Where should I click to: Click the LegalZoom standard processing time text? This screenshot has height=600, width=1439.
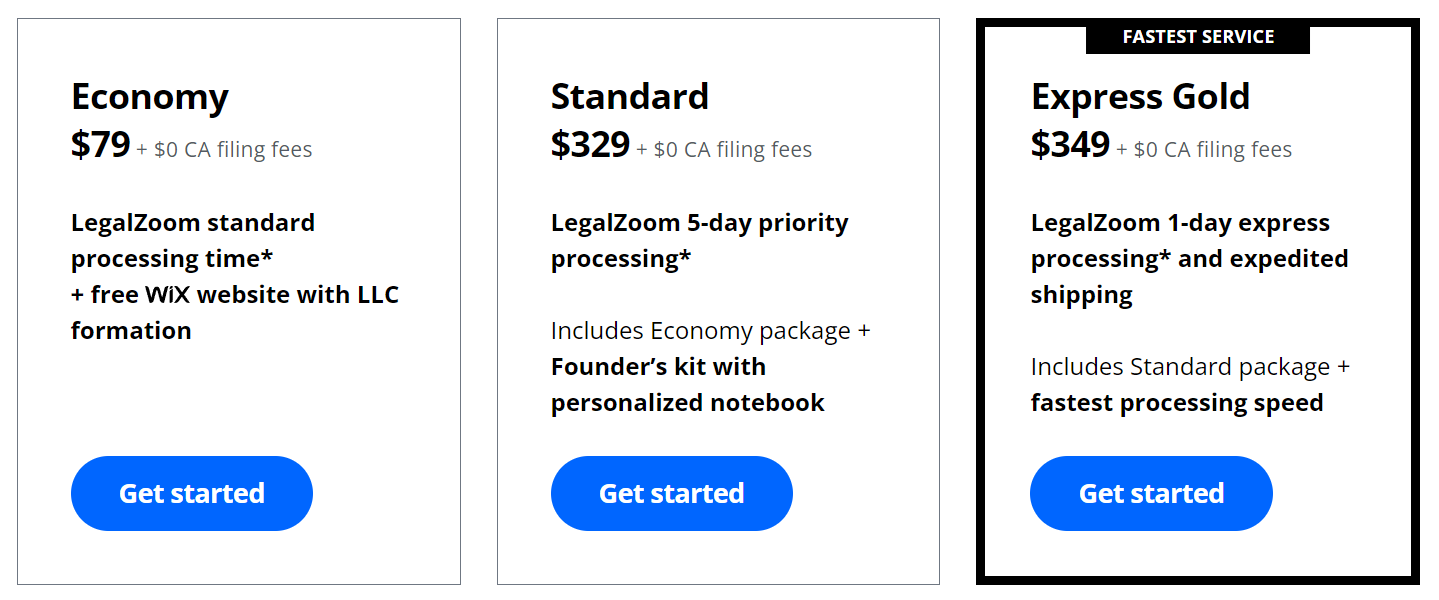point(193,241)
